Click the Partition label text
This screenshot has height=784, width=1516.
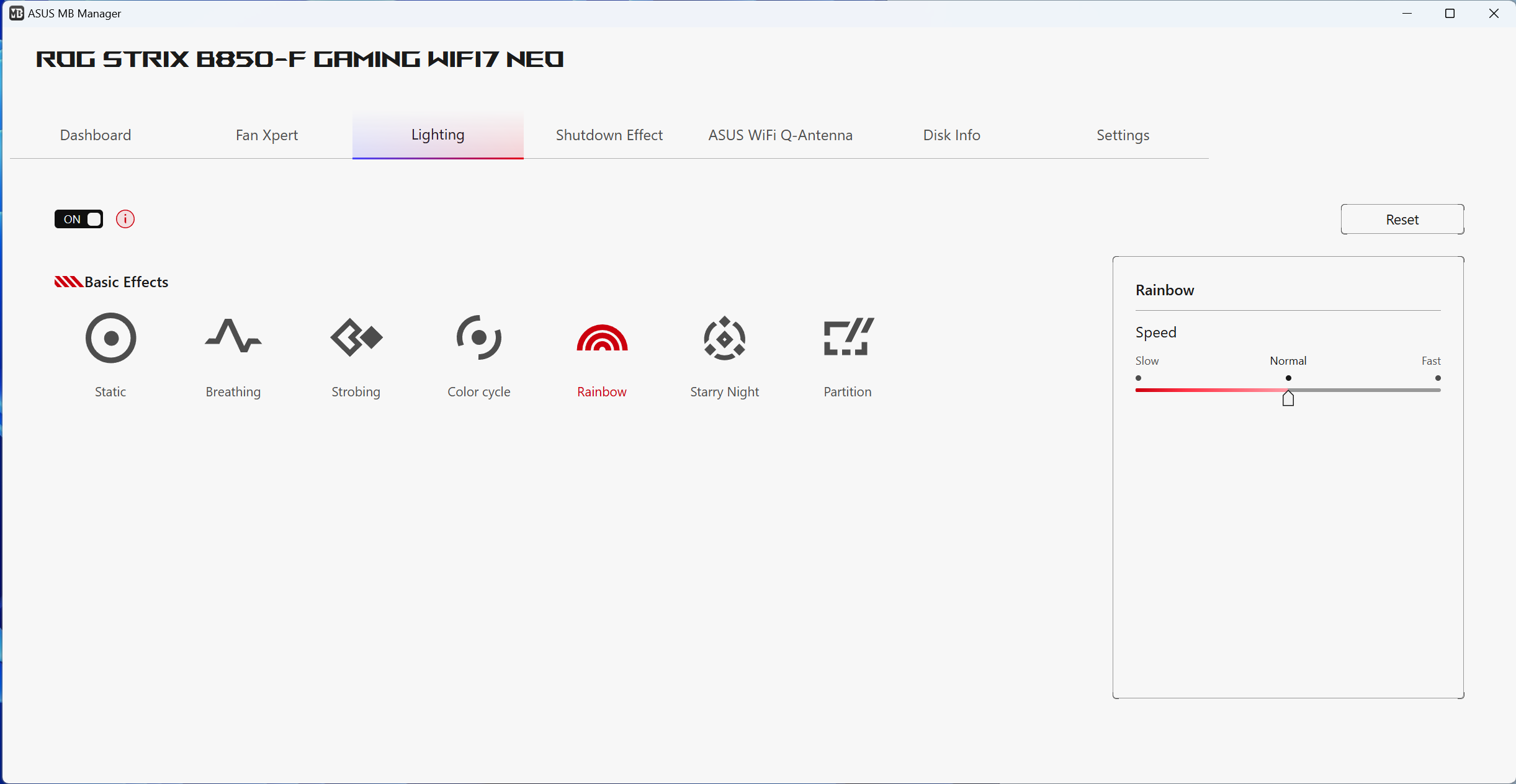pyautogui.click(x=848, y=392)
